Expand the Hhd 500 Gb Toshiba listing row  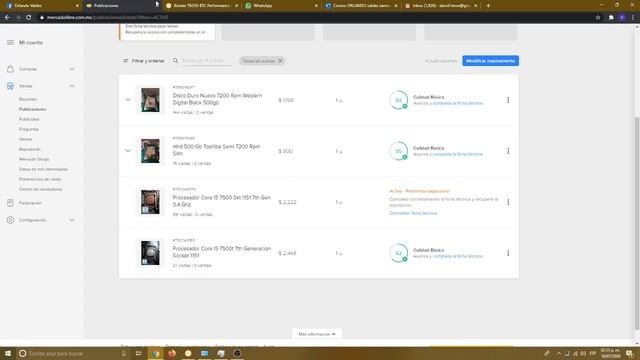128,151
